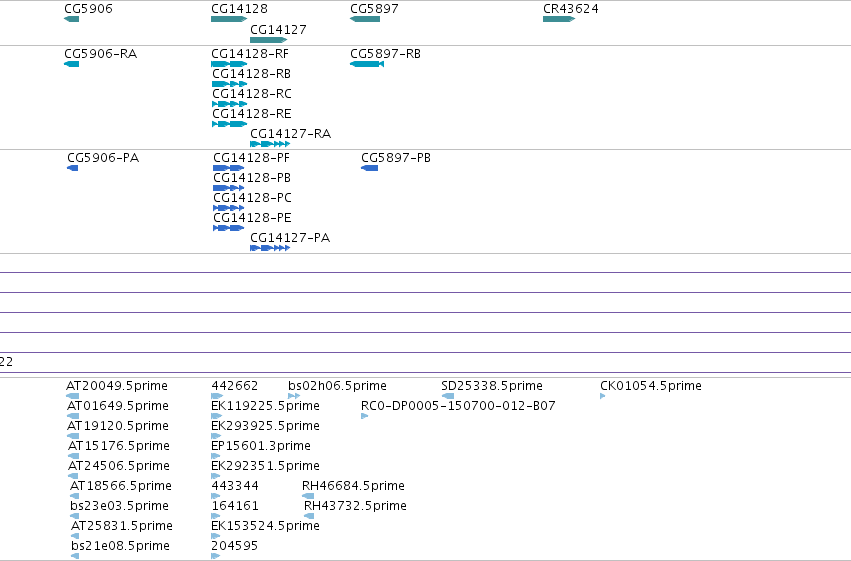Select the CG14127 gene arrow glyph
851x561 pixels.
269,40
